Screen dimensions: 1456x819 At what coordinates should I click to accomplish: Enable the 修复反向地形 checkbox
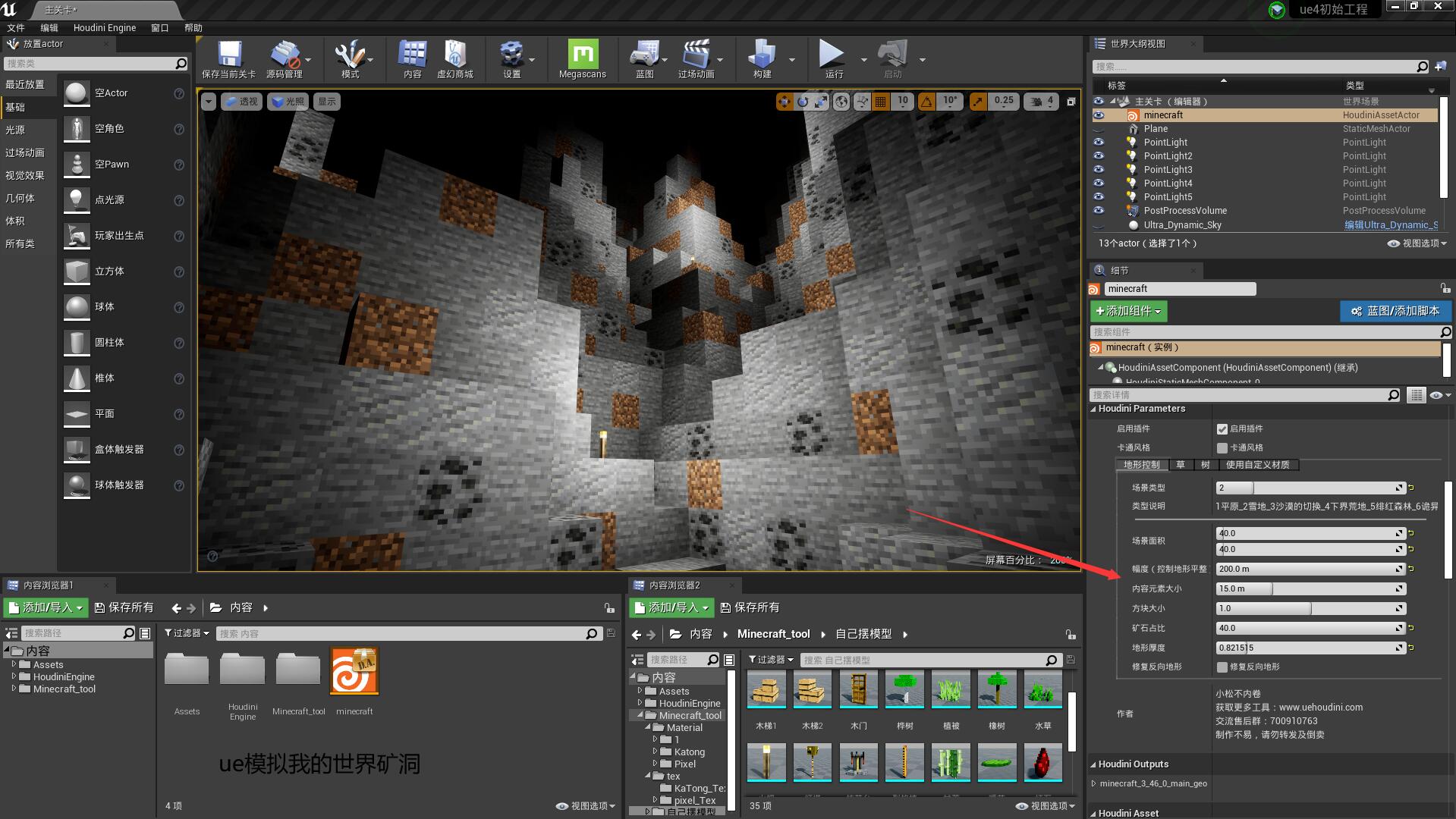(1222, 667)
